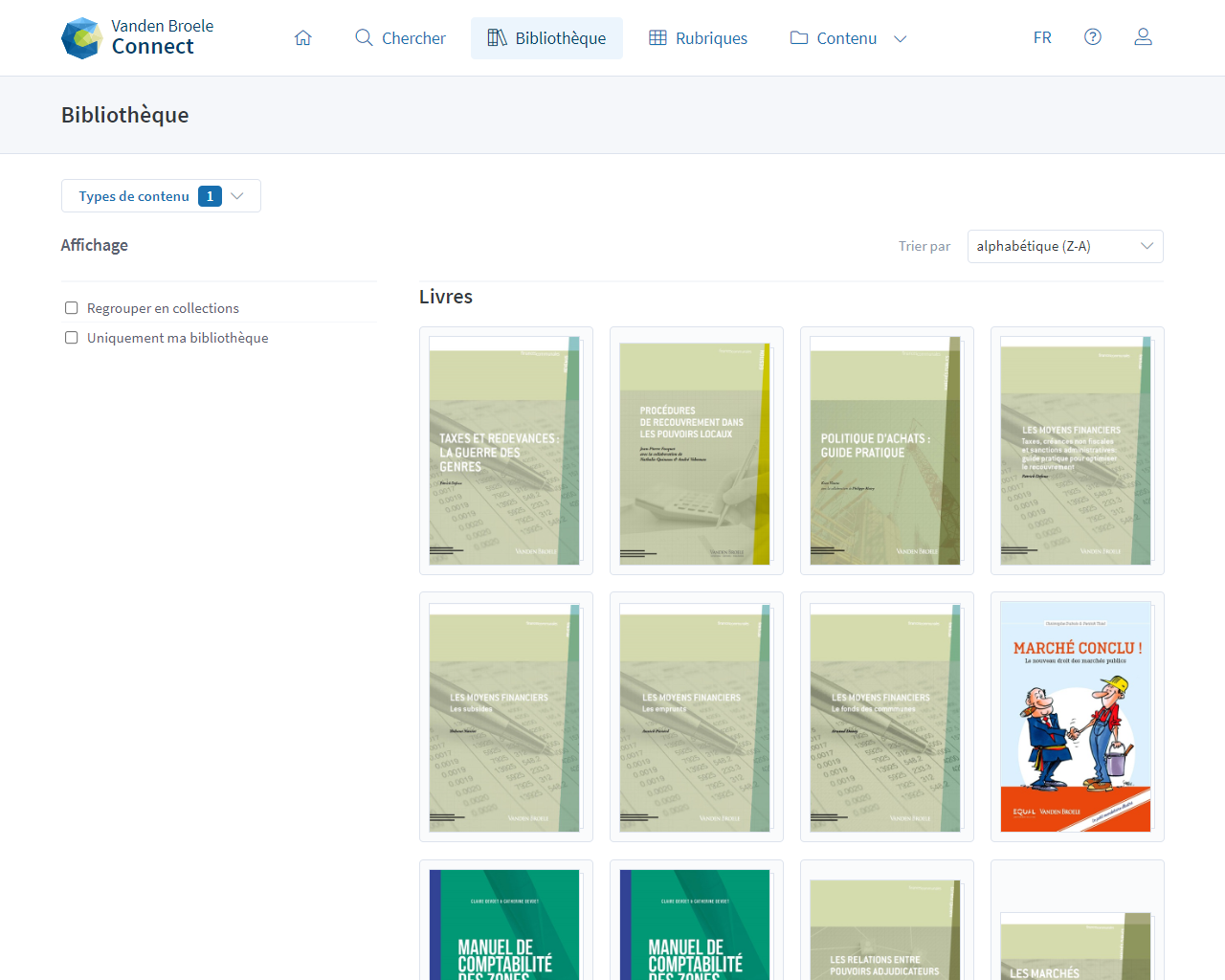Expand the Contenu menu chevron
This screenshot has width=1225, height=980.
point(900,39)
